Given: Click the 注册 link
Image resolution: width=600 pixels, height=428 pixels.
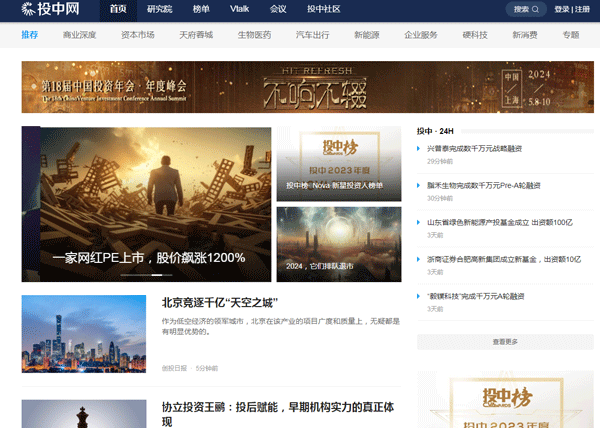Looking at the screenshot, I should pos(582,9).
